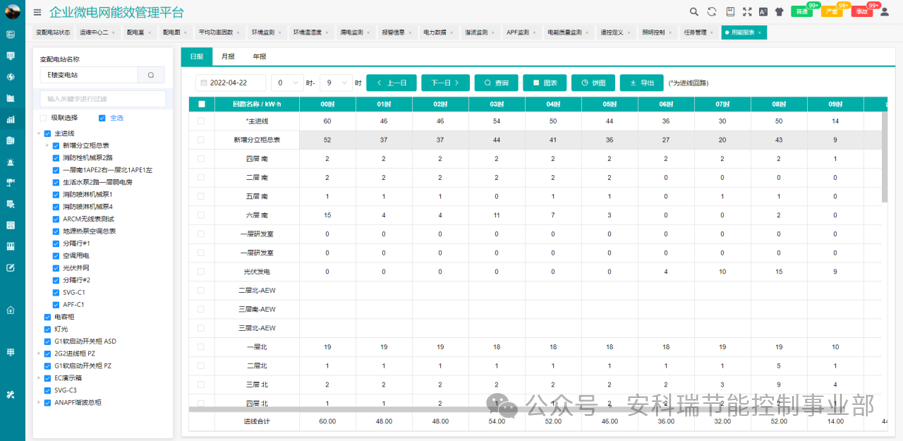The height and width of the screenshot is (441, 903).
Task: Open the APF监测 page tab
Action: [x=520, y=33]
